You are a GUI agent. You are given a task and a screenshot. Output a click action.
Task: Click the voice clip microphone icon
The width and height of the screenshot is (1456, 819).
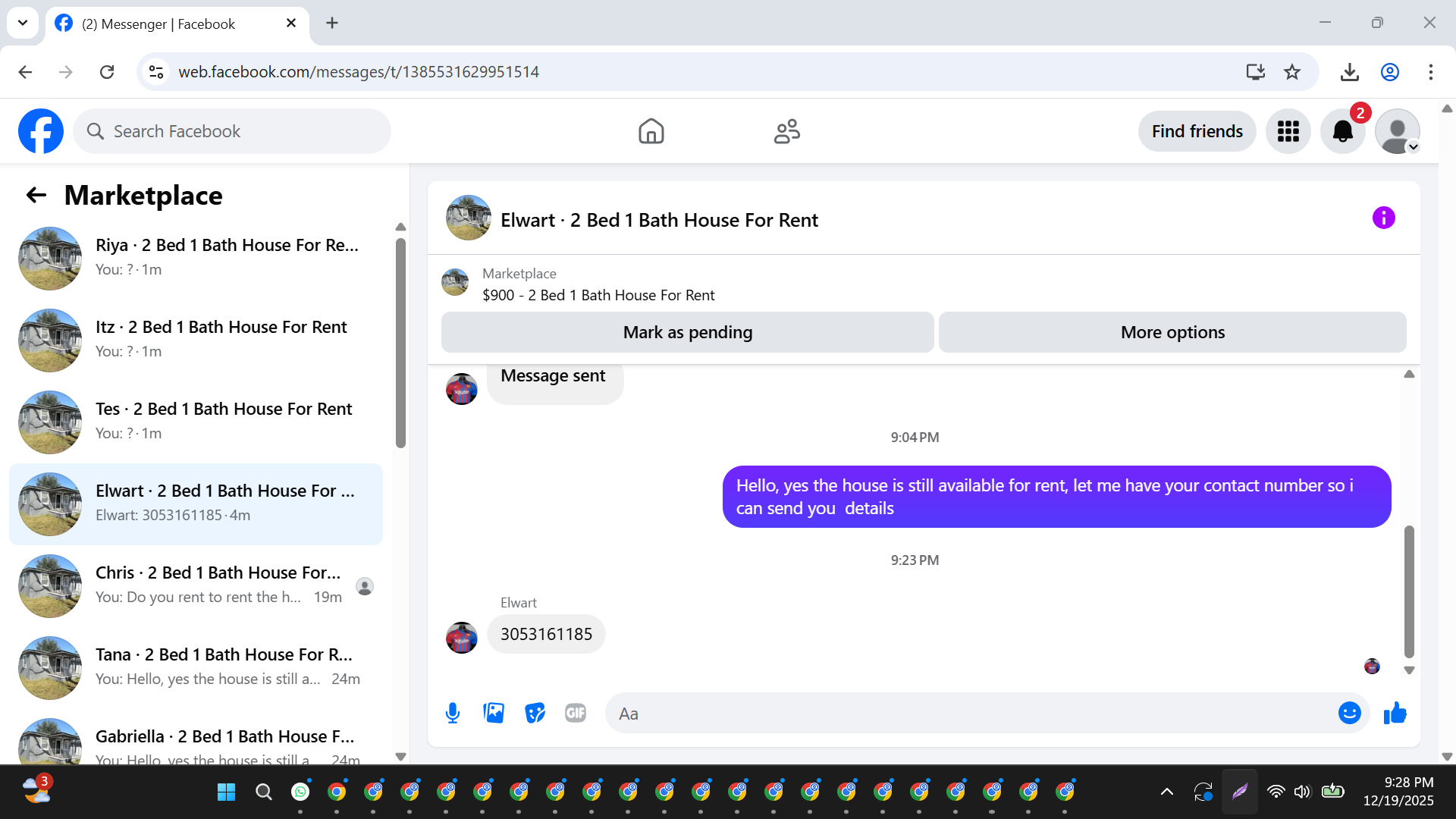(x=453, y=713)
